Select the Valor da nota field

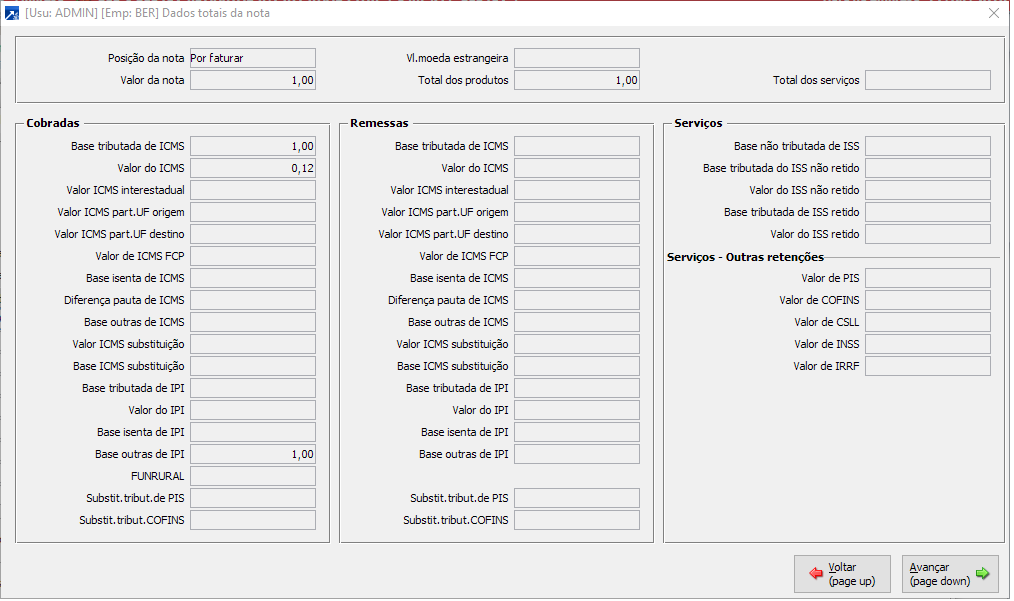(252, 80)
